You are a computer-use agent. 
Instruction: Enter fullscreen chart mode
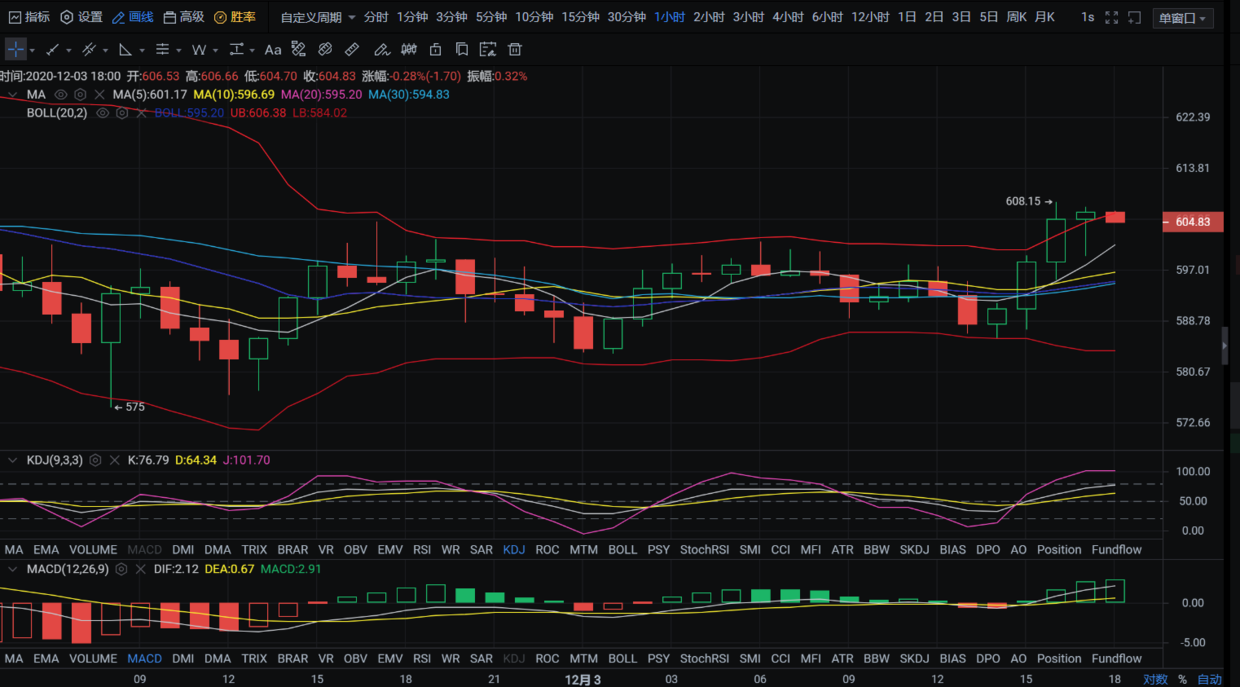[x=1134, y=18]
